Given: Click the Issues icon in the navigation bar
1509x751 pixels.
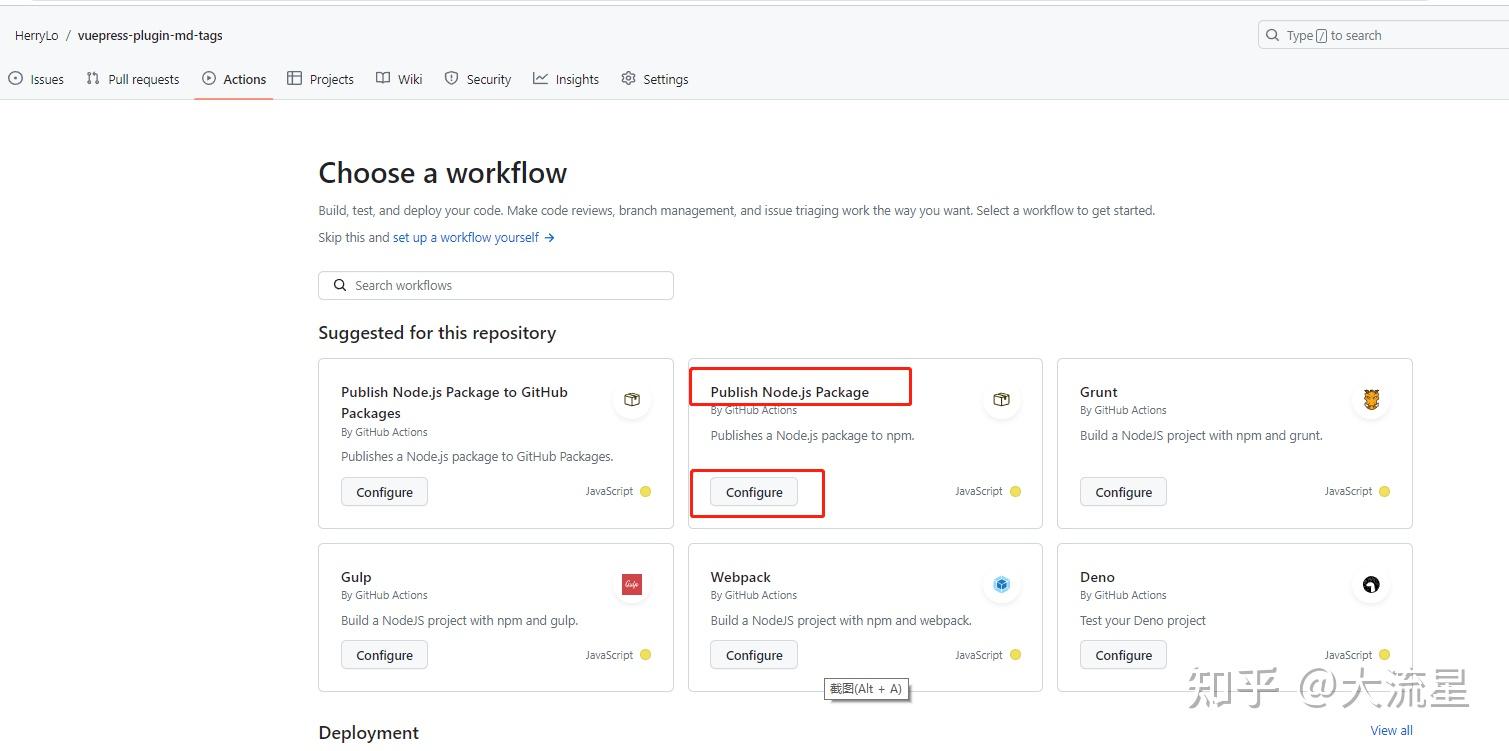Looking at the screenshot, I should (15, 78).
